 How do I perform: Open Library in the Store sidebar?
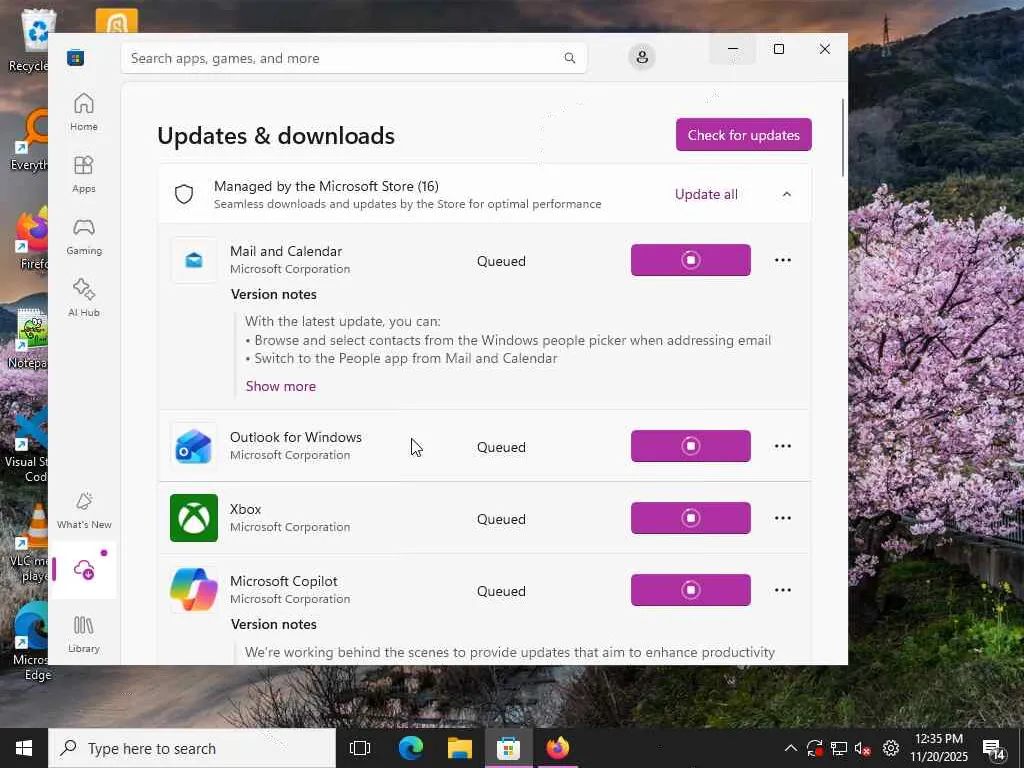(x=84, y=634)
